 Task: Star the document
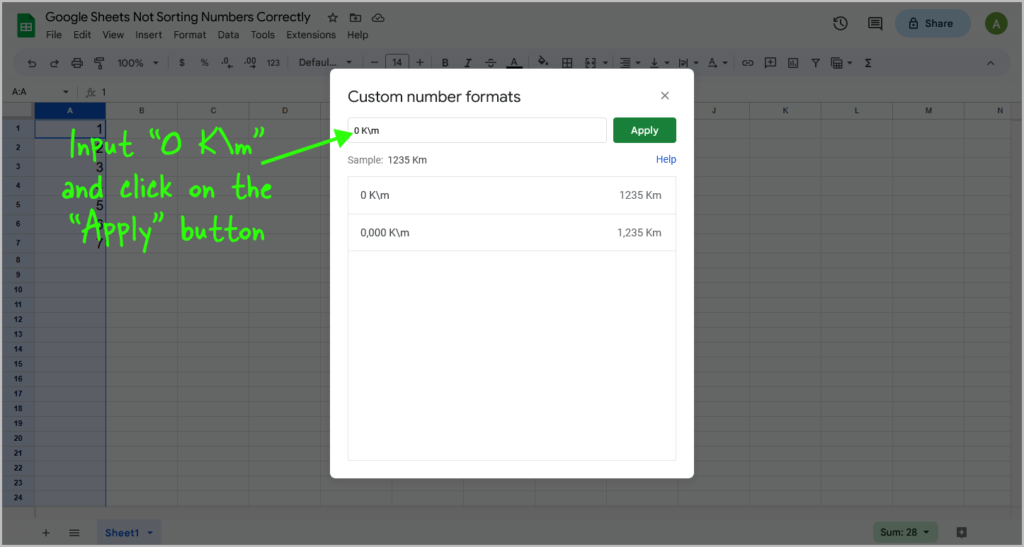point(332,18)
